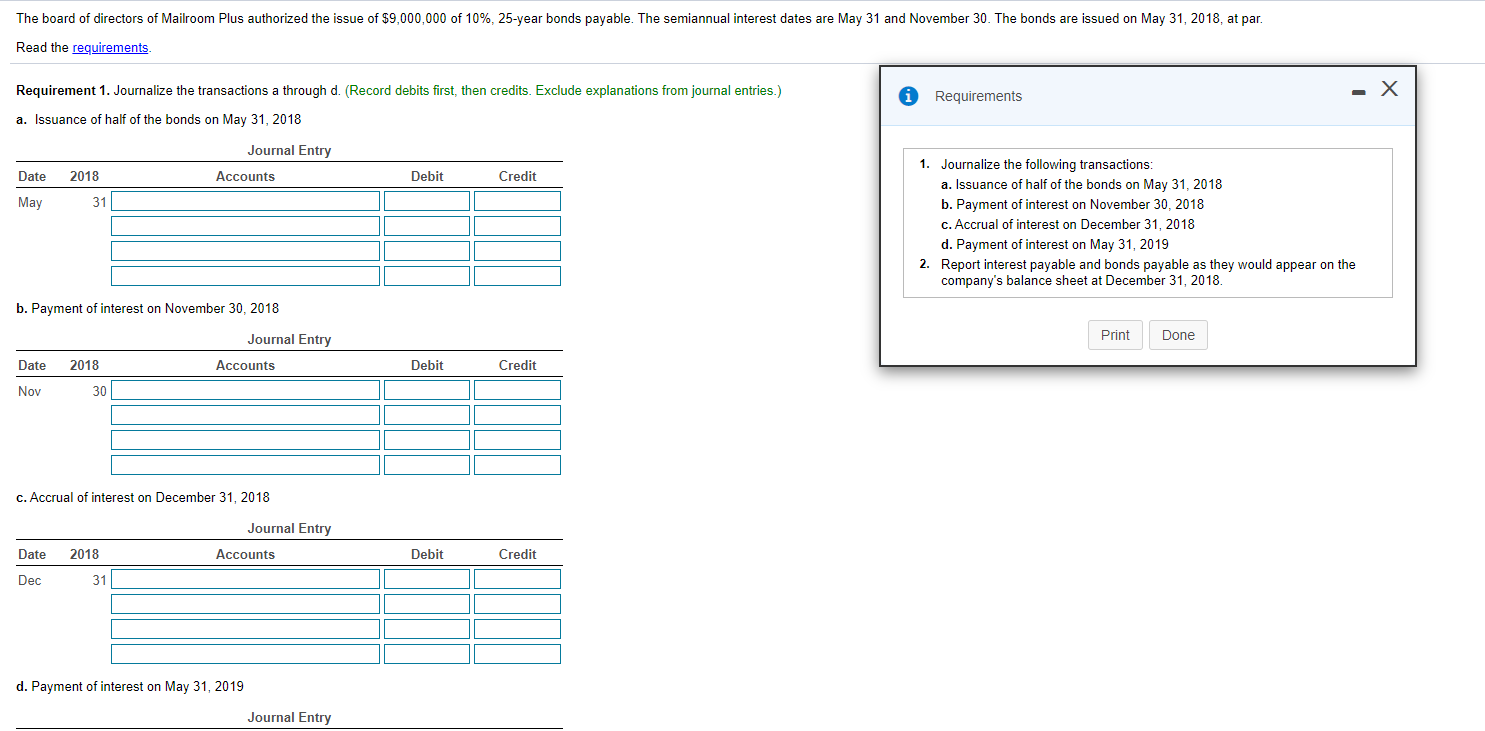
Task: Click the problem statement about Mailroom Plus bonds
Action: click(640, 19)
